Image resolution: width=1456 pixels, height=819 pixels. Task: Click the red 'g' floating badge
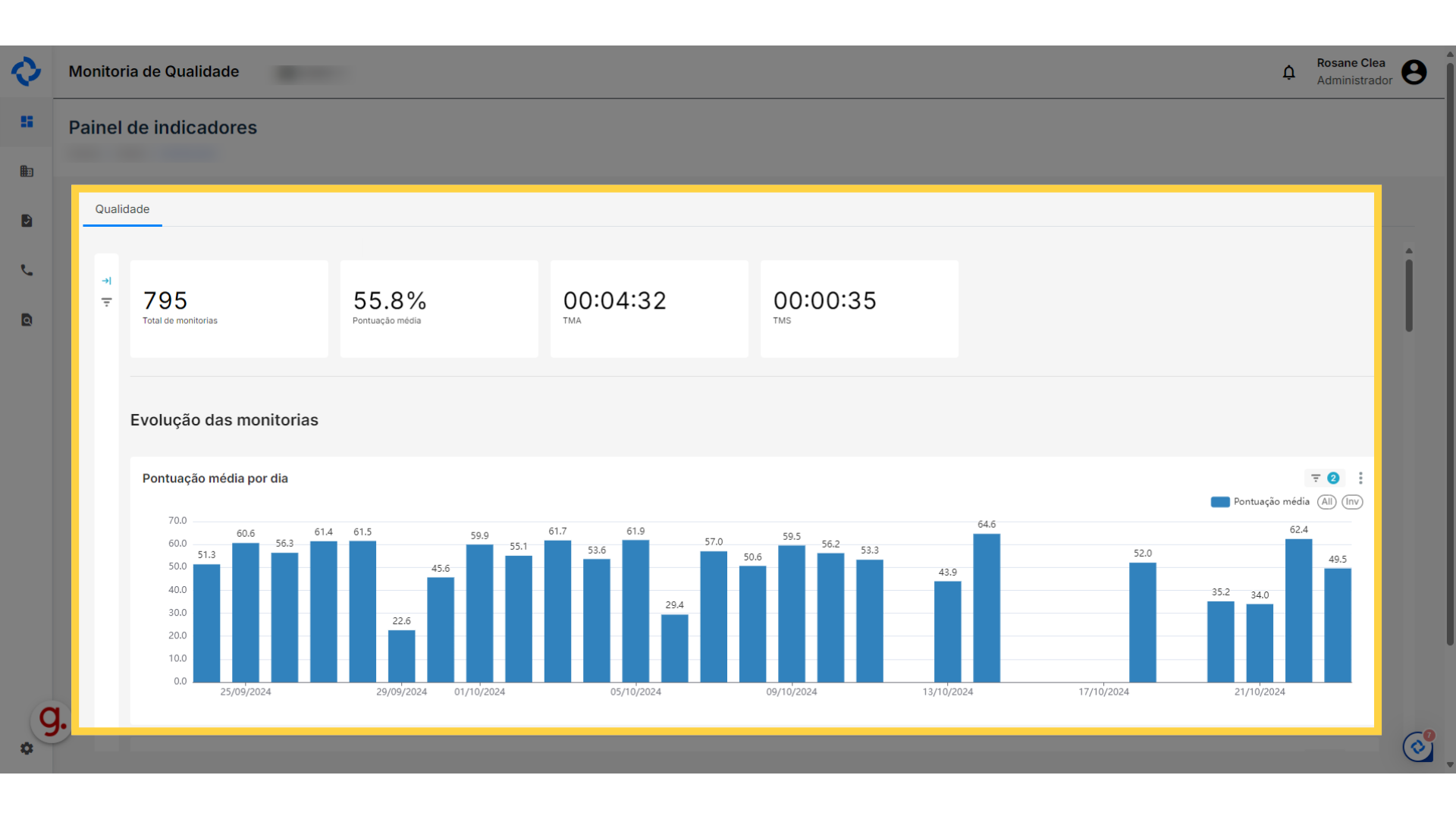click(x=52, y=720)
